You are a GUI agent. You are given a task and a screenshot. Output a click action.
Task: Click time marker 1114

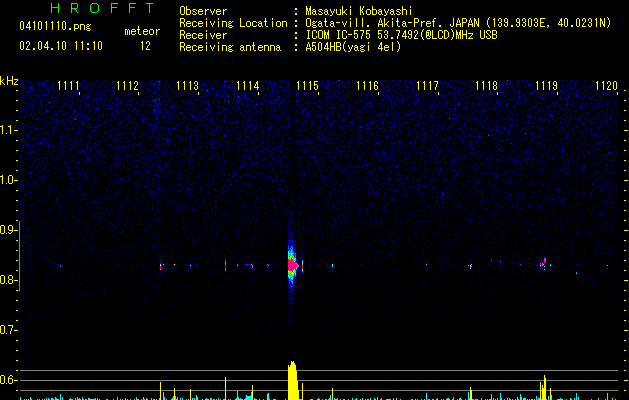[x=248, y=86]
